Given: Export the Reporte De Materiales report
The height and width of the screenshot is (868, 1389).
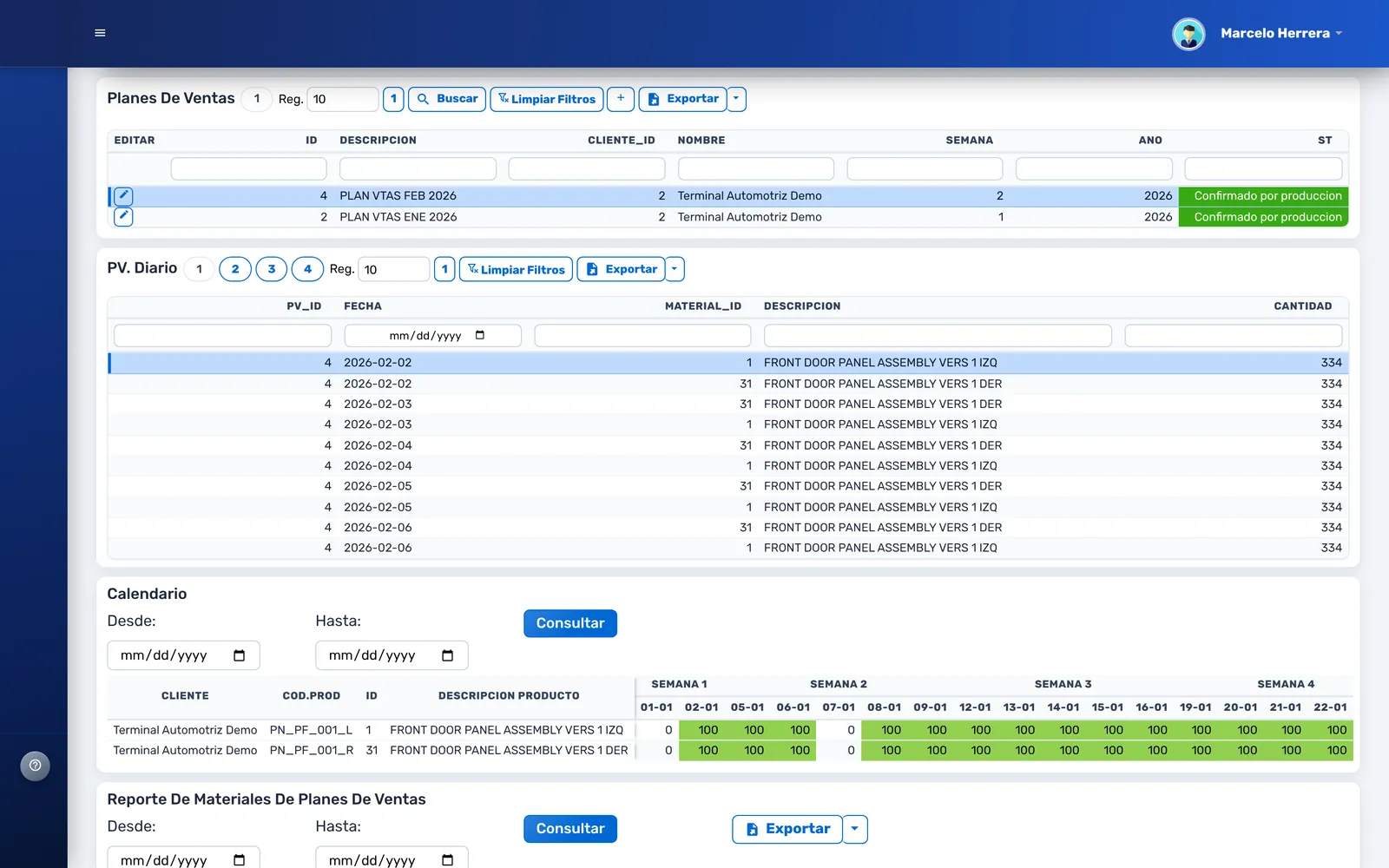Looking at the screenshot, I should coord(787,829).
